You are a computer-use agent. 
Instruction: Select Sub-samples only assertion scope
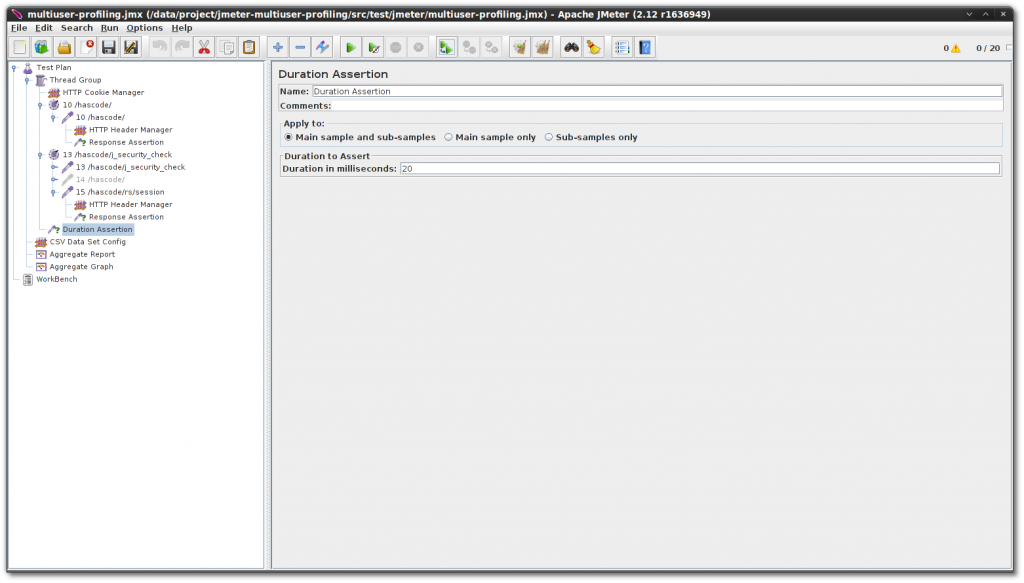[x=548, y=137]
